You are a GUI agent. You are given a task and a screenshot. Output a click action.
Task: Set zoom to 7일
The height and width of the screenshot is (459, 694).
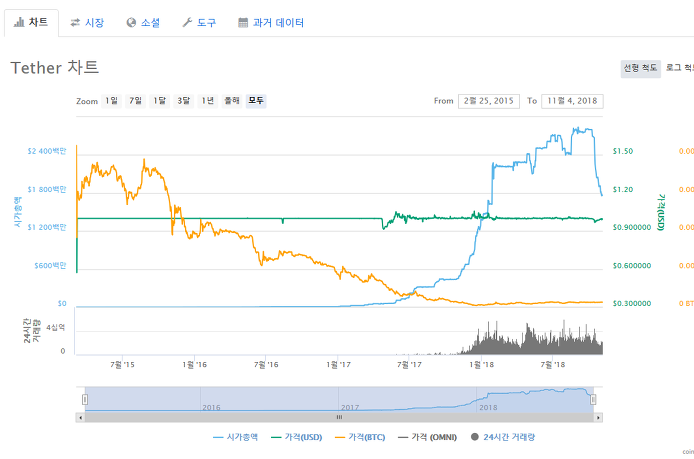pyautogui.click(x=135, y=101)
